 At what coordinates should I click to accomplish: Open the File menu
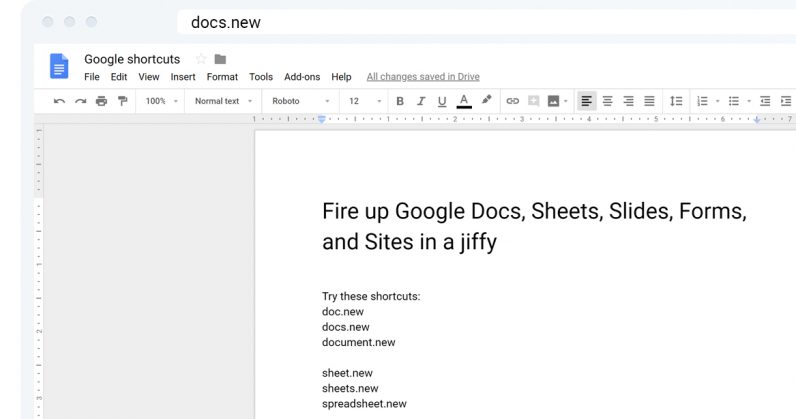click(92, 77)
